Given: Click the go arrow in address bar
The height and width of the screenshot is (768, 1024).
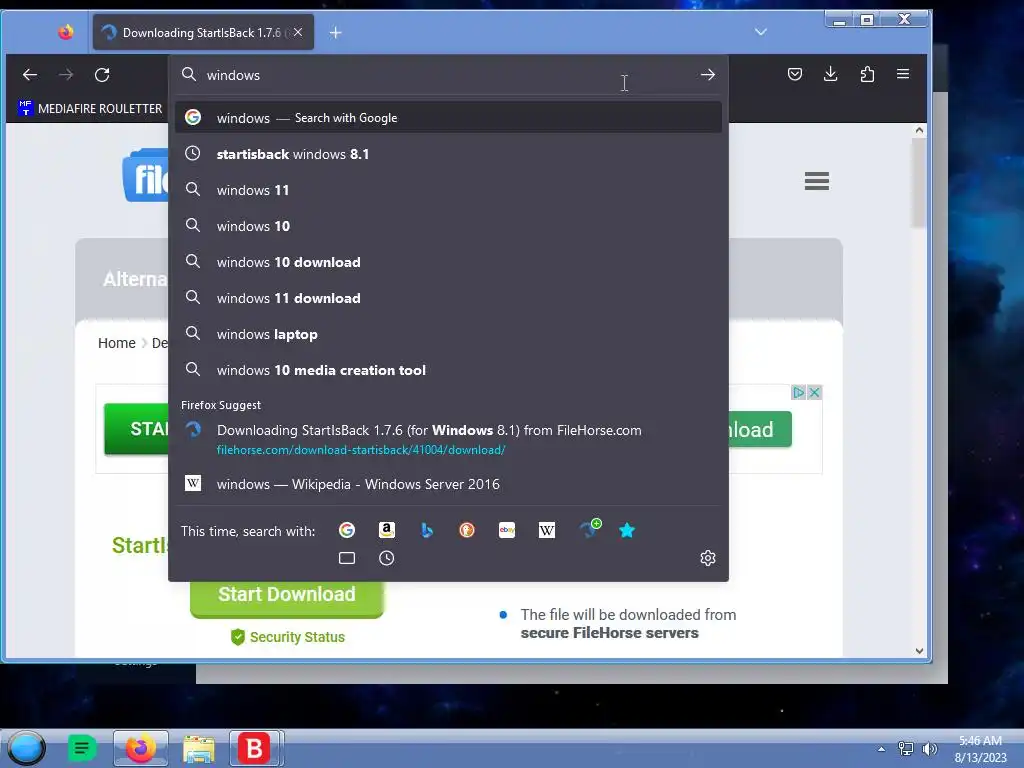Looking at the screenshot, I should pos(708,75).
